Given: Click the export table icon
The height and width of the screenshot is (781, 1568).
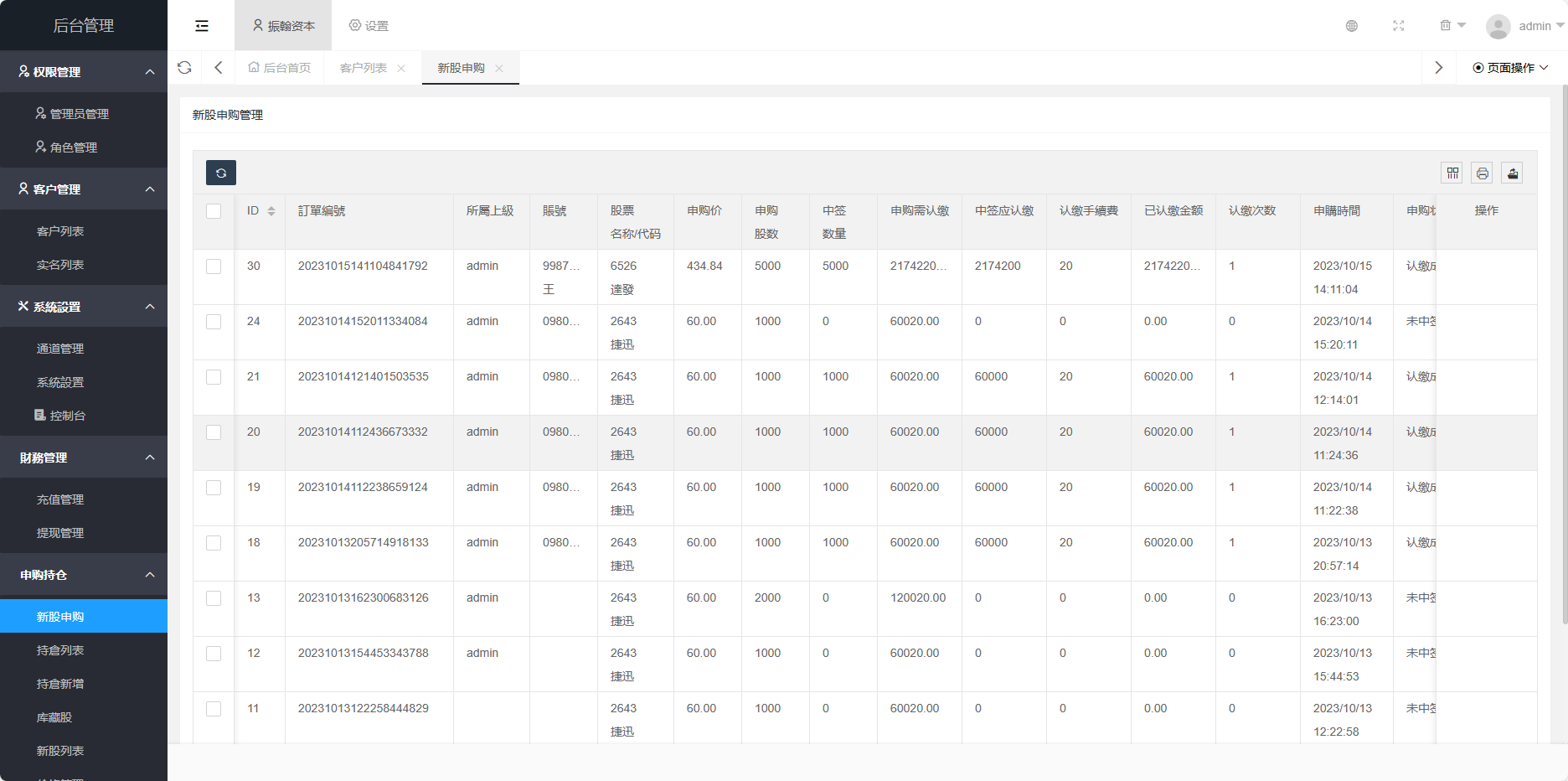Looking at the screenshot, I should pyautogui.click(x=1513, y=173).
